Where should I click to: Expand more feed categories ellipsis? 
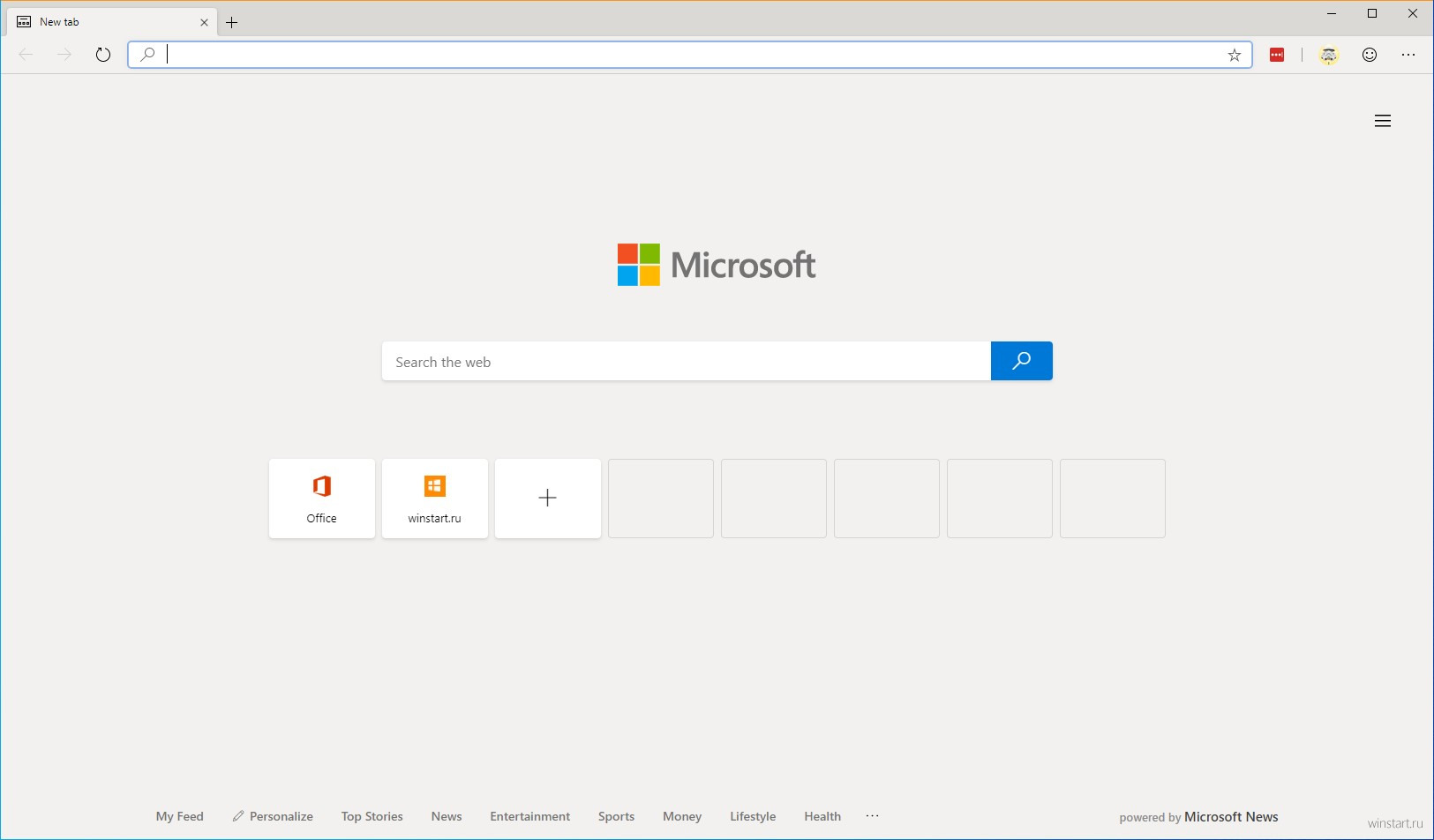coord(873,816)
